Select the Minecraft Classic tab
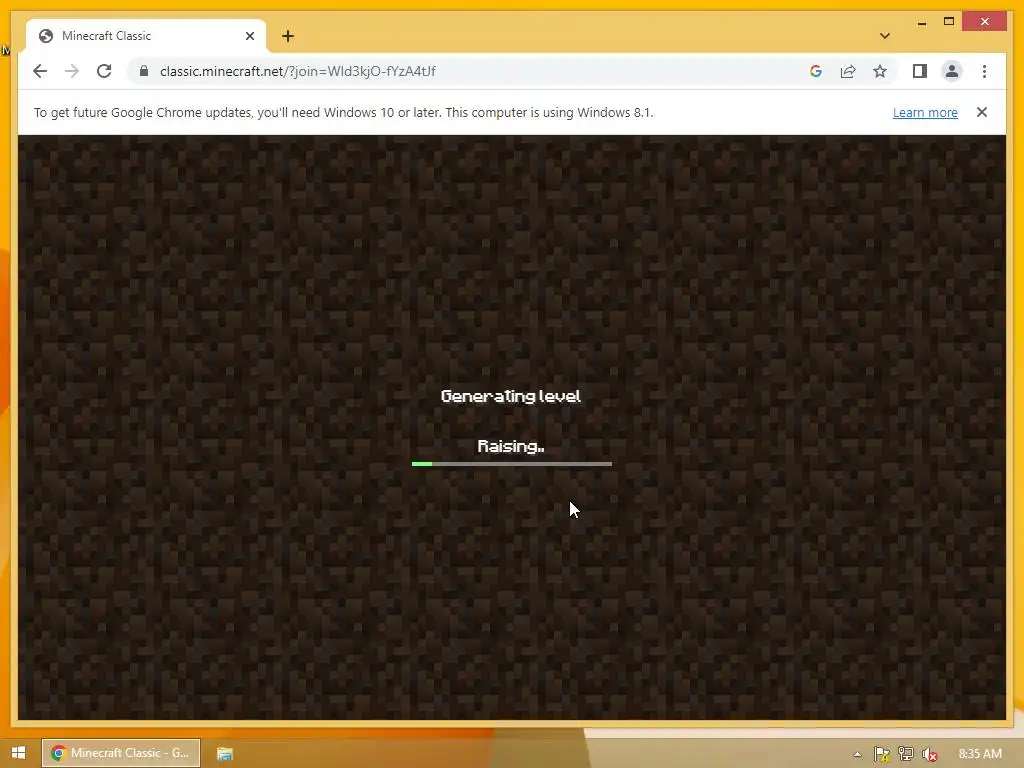The image size is (1024, 768). tap(146, 36)
